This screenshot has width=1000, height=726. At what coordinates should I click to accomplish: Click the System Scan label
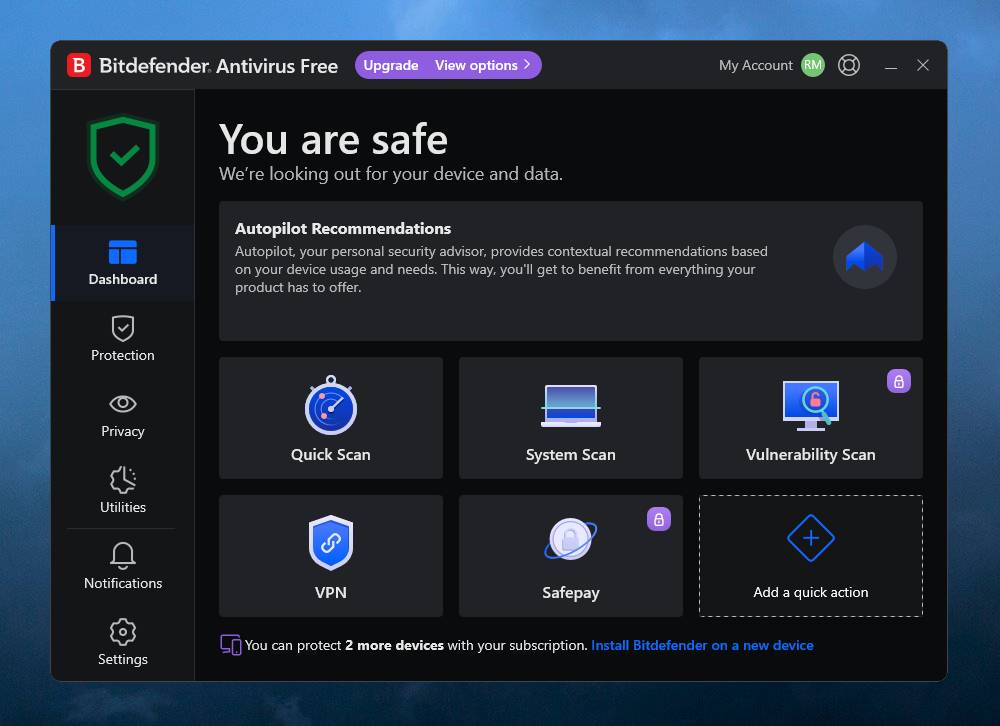click(571, 454)
